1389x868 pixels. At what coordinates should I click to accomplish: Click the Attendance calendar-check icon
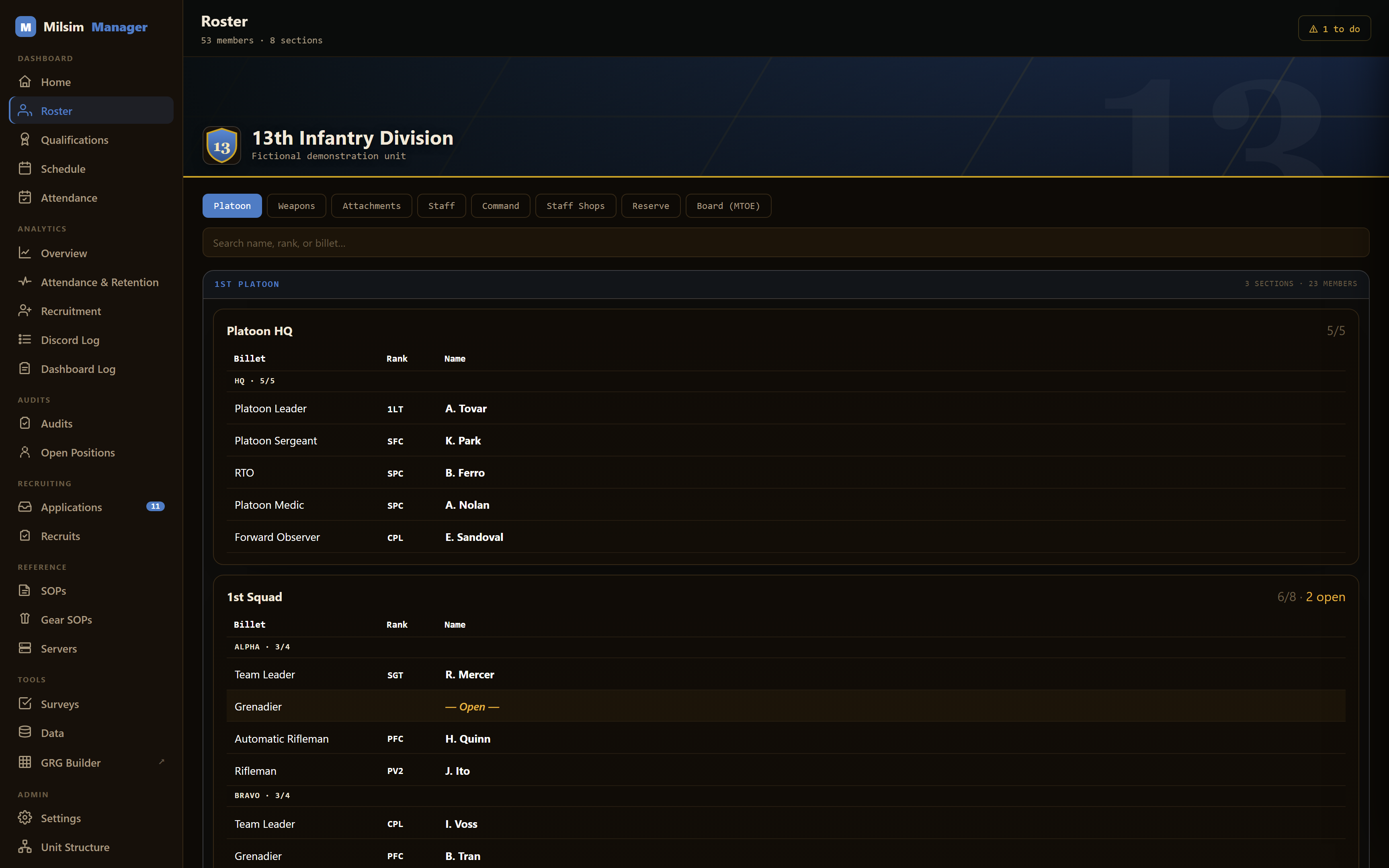pyautogui.click(x=25, y=197)
